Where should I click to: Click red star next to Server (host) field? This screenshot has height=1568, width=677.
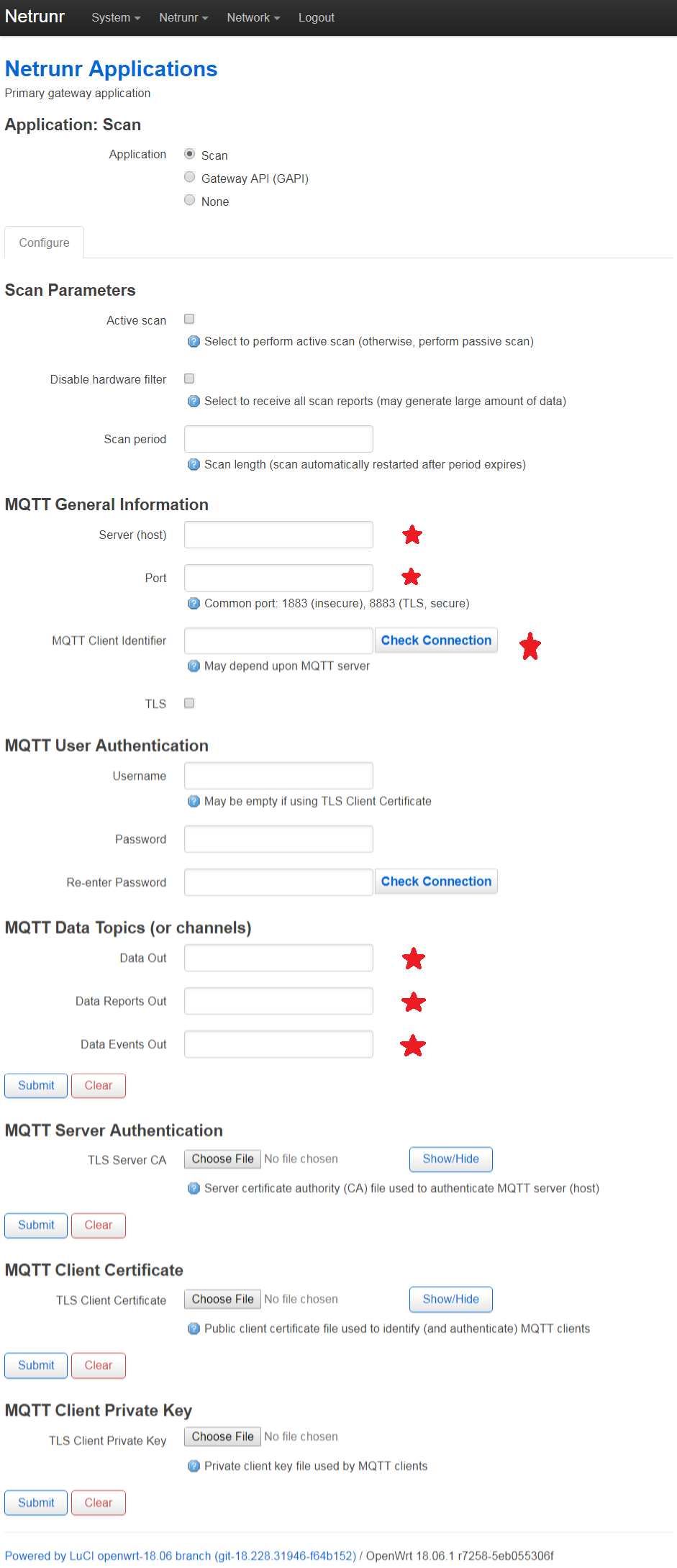pyautogui.click(x=412, y=535)
